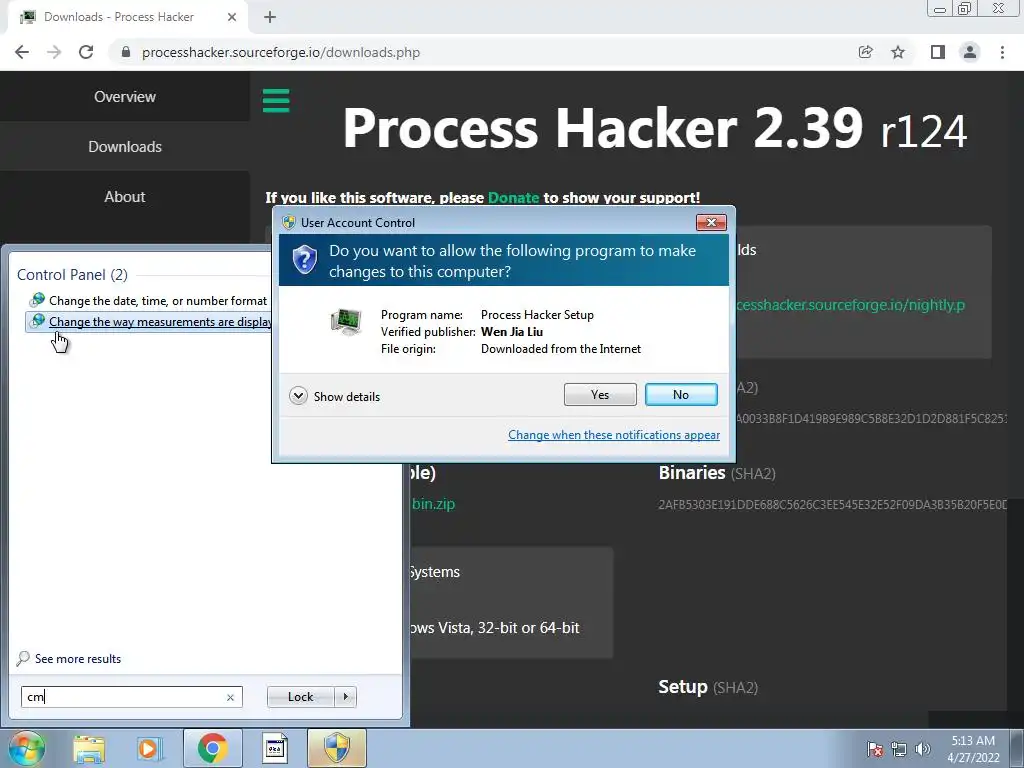Click the padlock site info icon
1024x768 pixels.
[x=126, y=52]
